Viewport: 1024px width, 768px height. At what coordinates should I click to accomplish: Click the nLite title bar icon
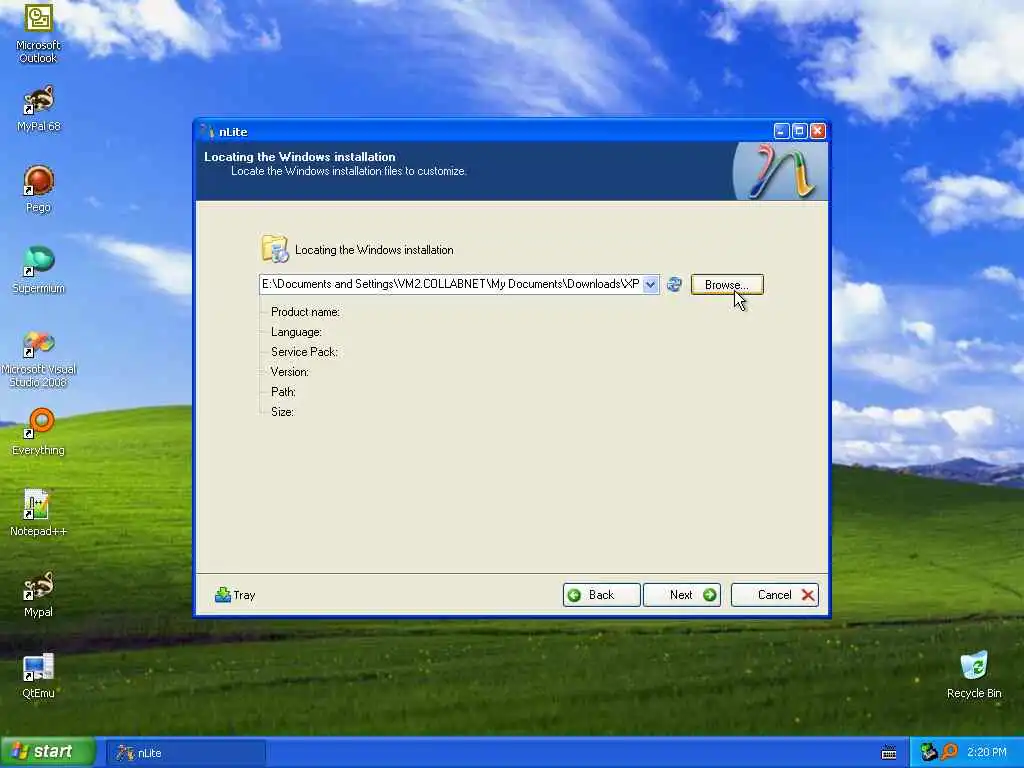(x=208, y=131)
